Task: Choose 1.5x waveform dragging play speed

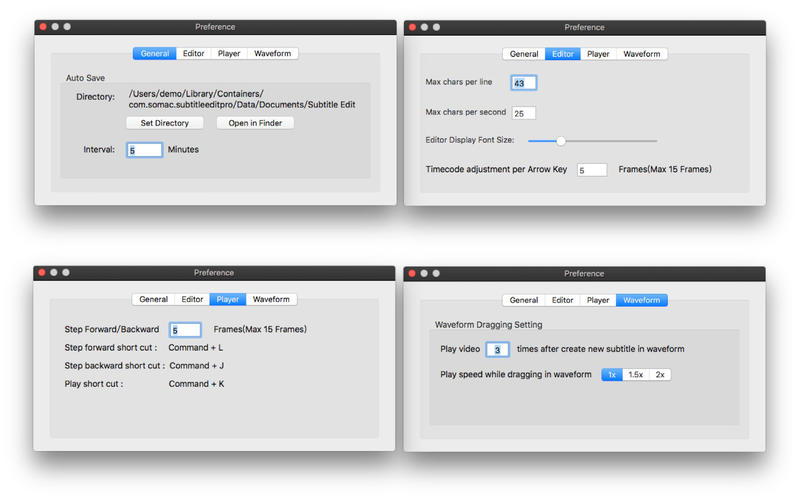Action: click(x=636, y=374)
